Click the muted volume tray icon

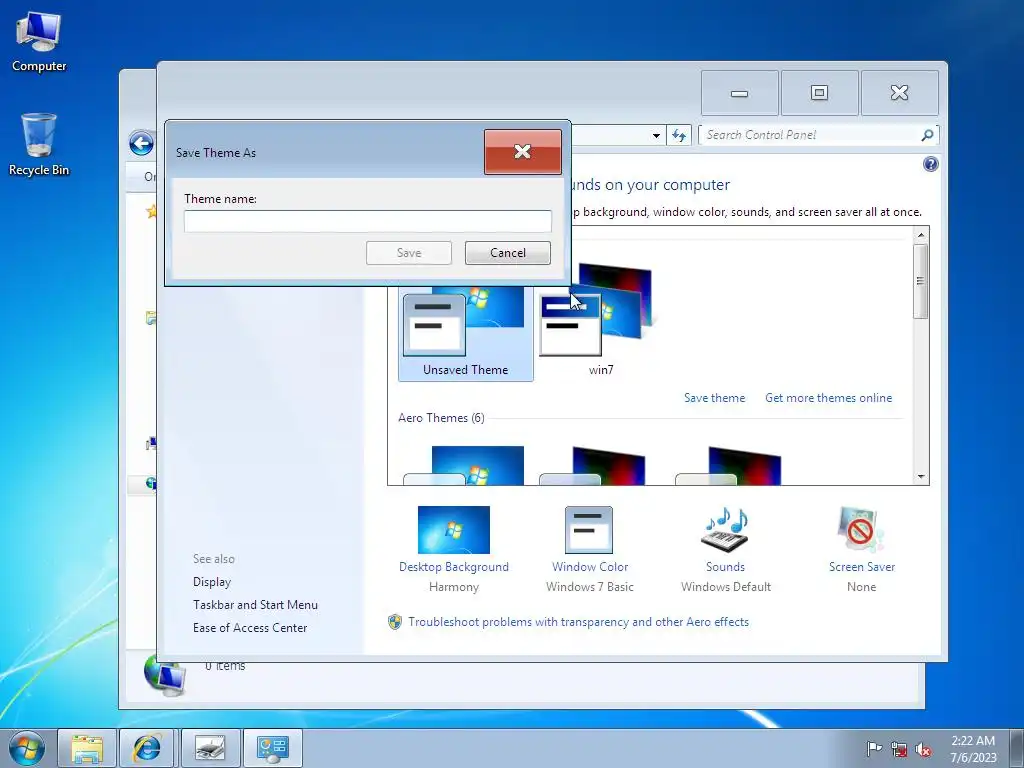(x=923, y=749)
